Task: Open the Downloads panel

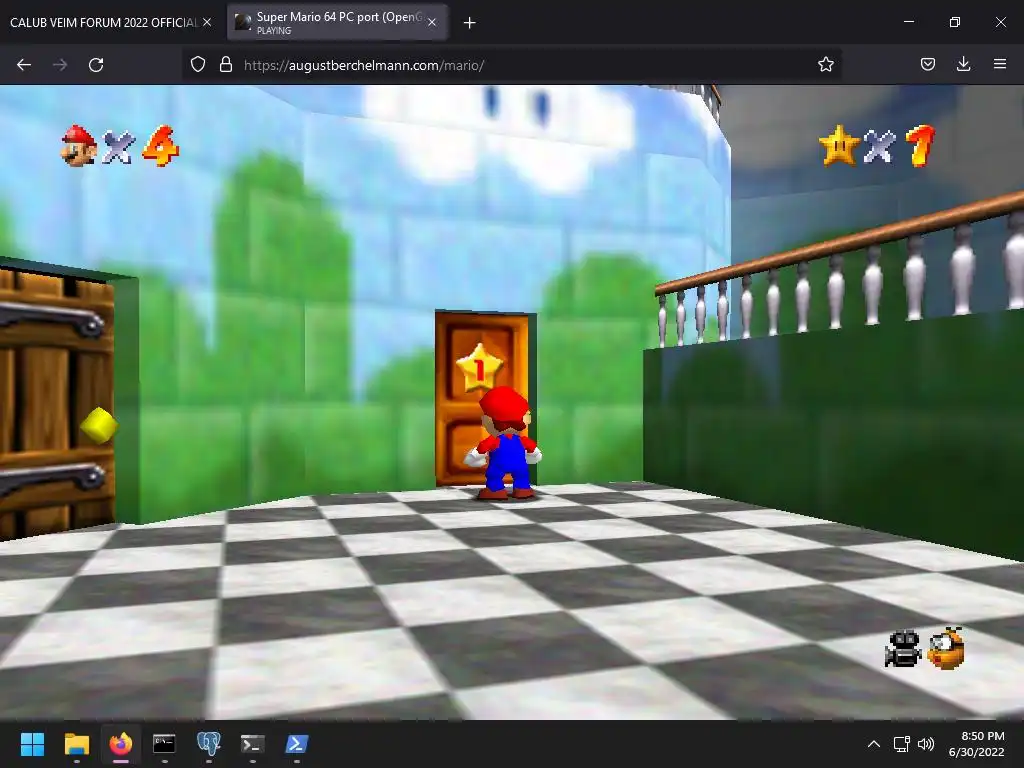Action: click(x=963, y=64)
